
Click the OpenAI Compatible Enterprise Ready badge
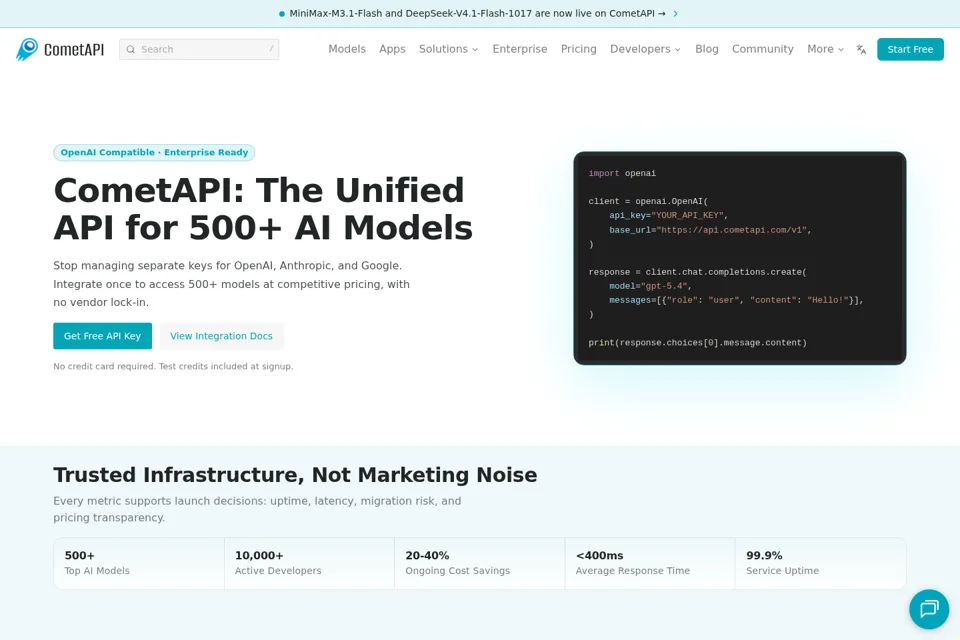[154, 152]
